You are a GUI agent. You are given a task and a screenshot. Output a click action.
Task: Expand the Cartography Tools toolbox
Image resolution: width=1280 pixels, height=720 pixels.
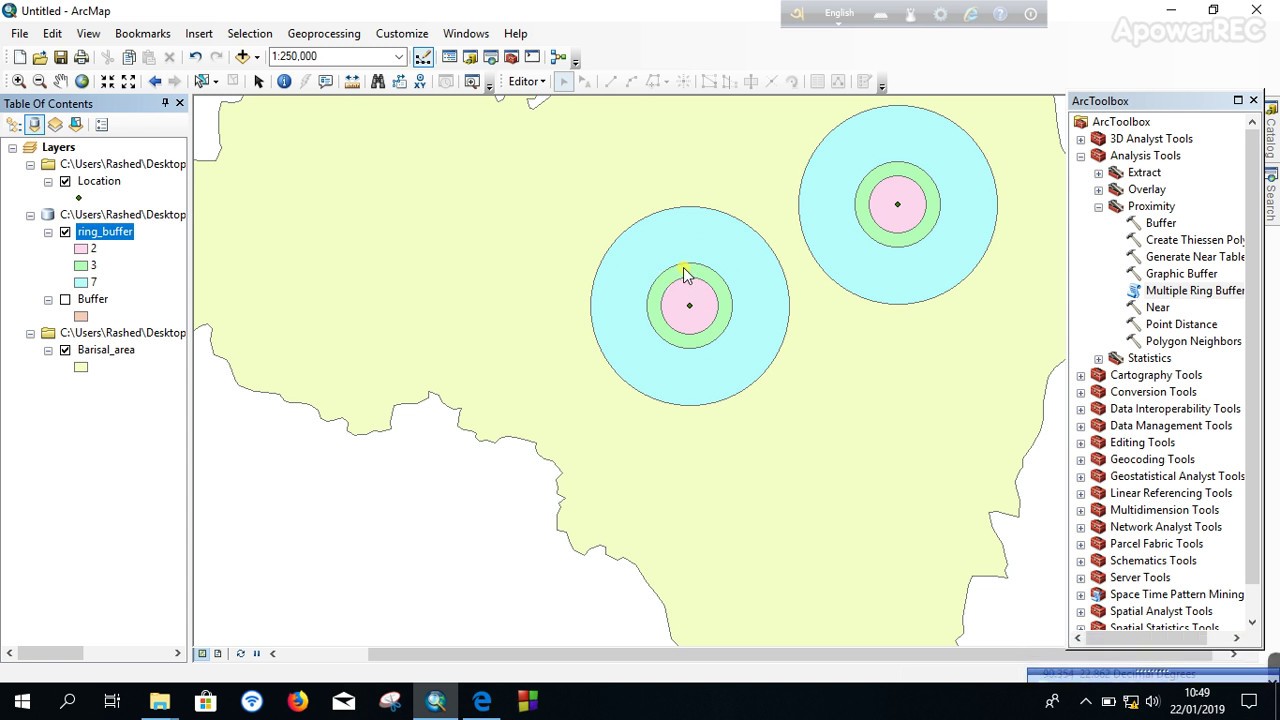[x=1081, y=375]
